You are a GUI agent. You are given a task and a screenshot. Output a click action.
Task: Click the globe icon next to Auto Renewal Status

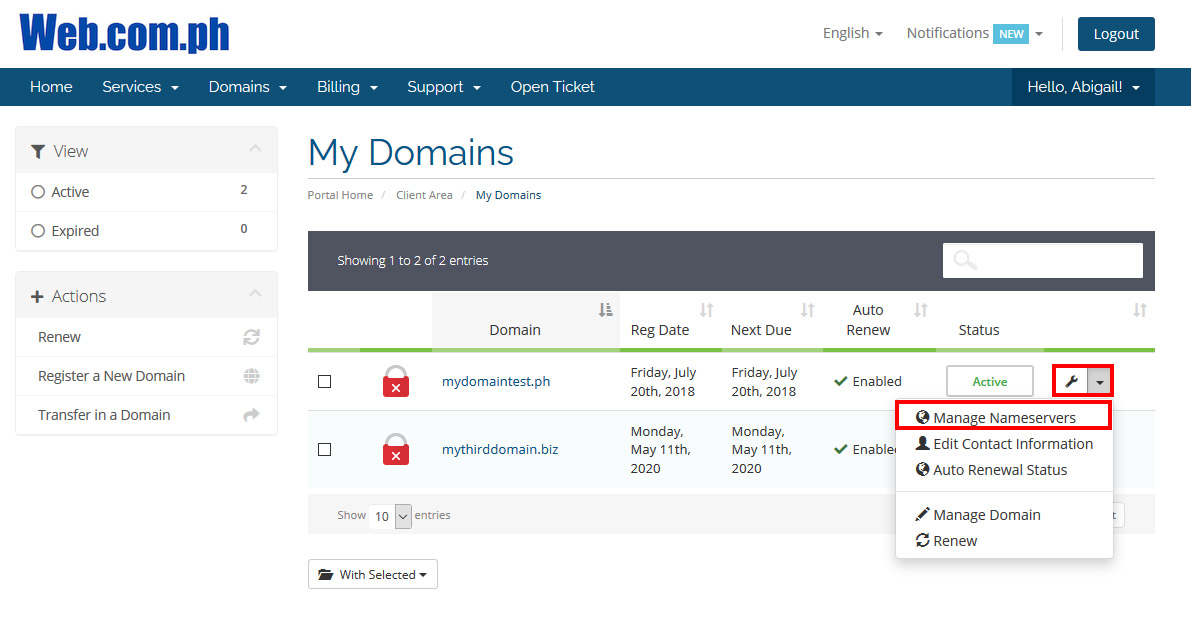coord(923,469)
